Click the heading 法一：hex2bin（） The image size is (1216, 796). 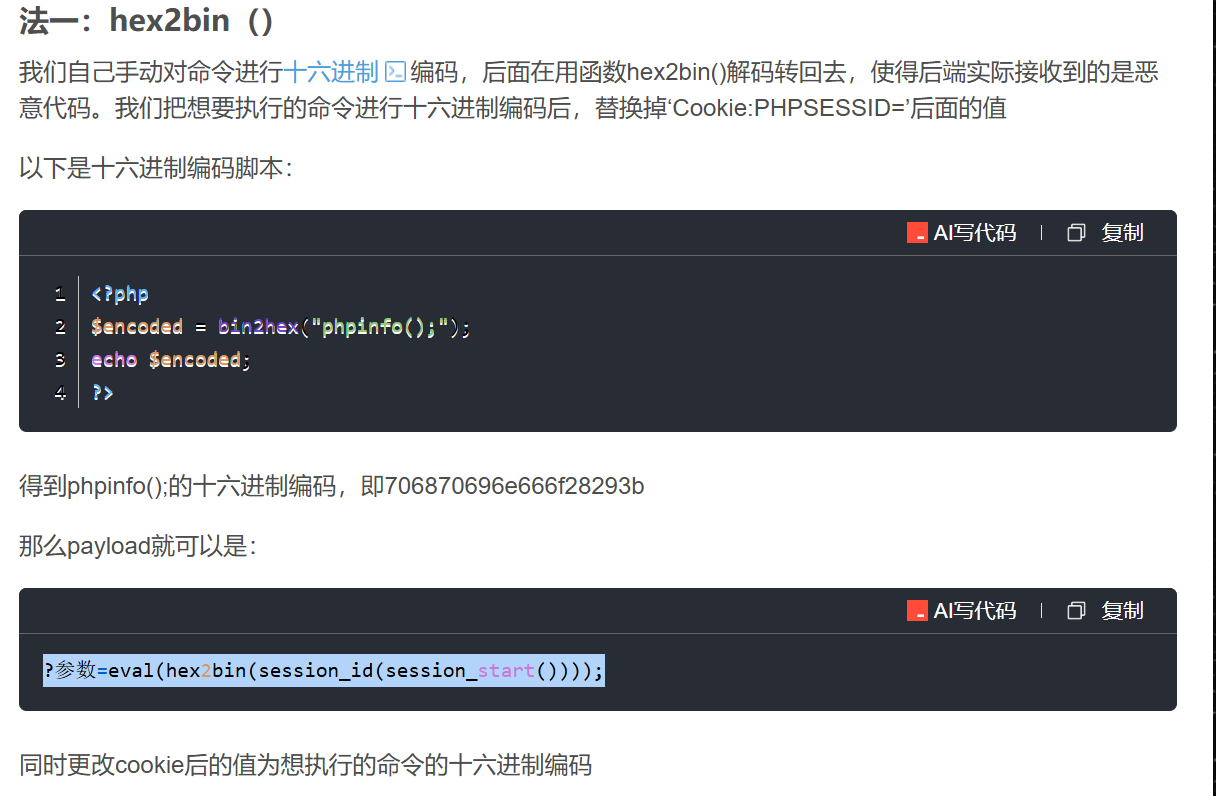147,20
